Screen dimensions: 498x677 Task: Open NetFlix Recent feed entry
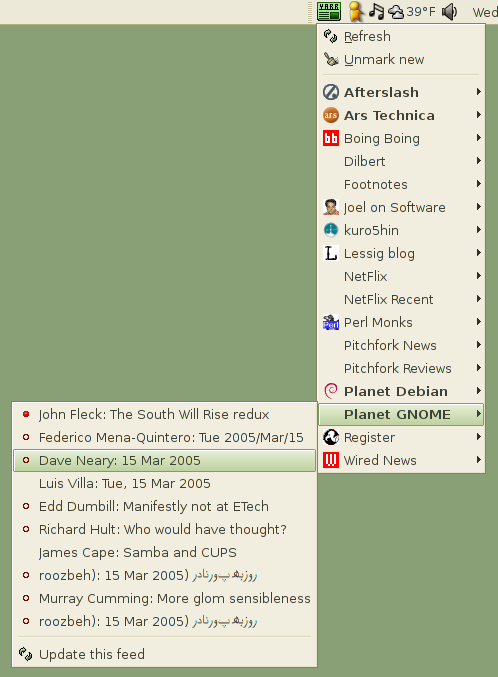(x=401, y=299)
